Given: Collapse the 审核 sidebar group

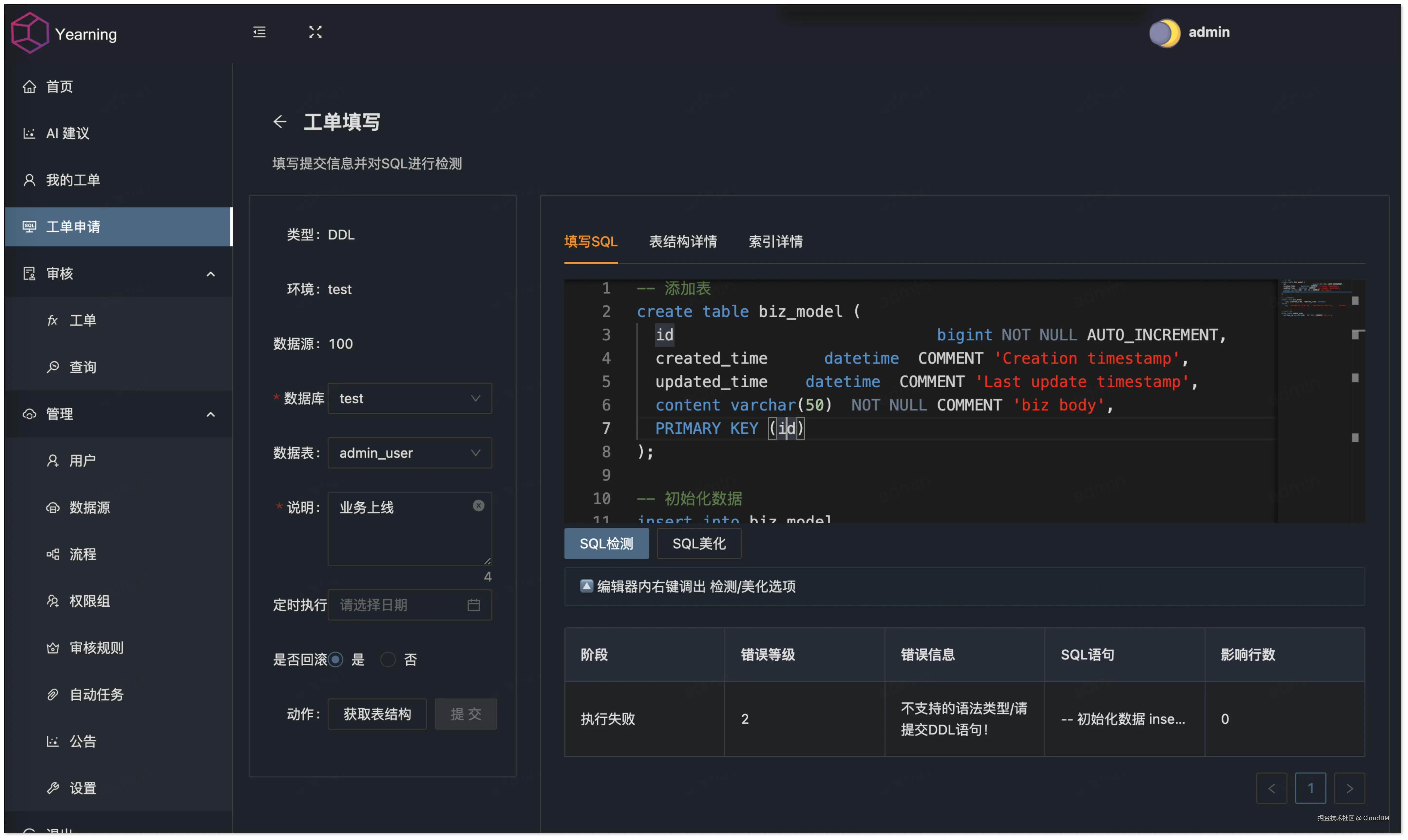Looking at the screenshot, I should point(210,274).
